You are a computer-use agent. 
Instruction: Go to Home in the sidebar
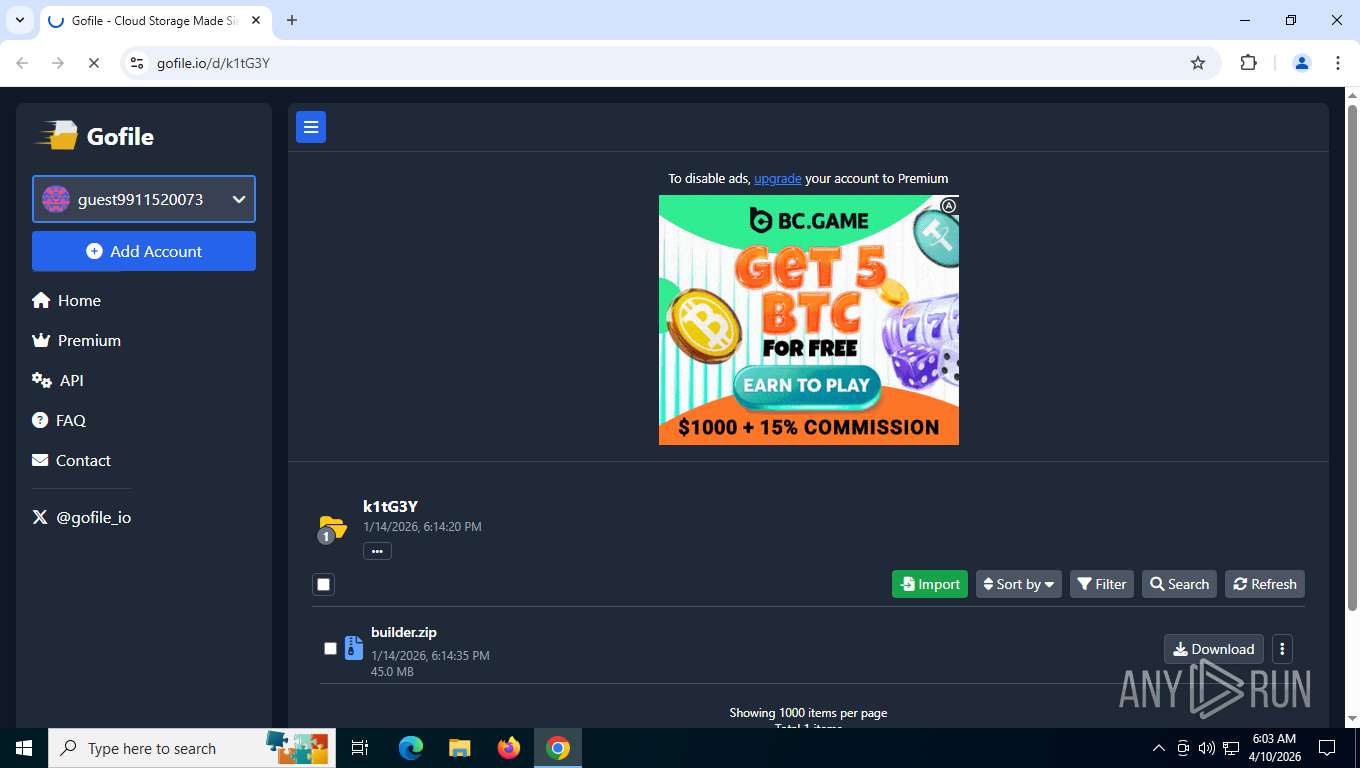(x=66, y=300)
